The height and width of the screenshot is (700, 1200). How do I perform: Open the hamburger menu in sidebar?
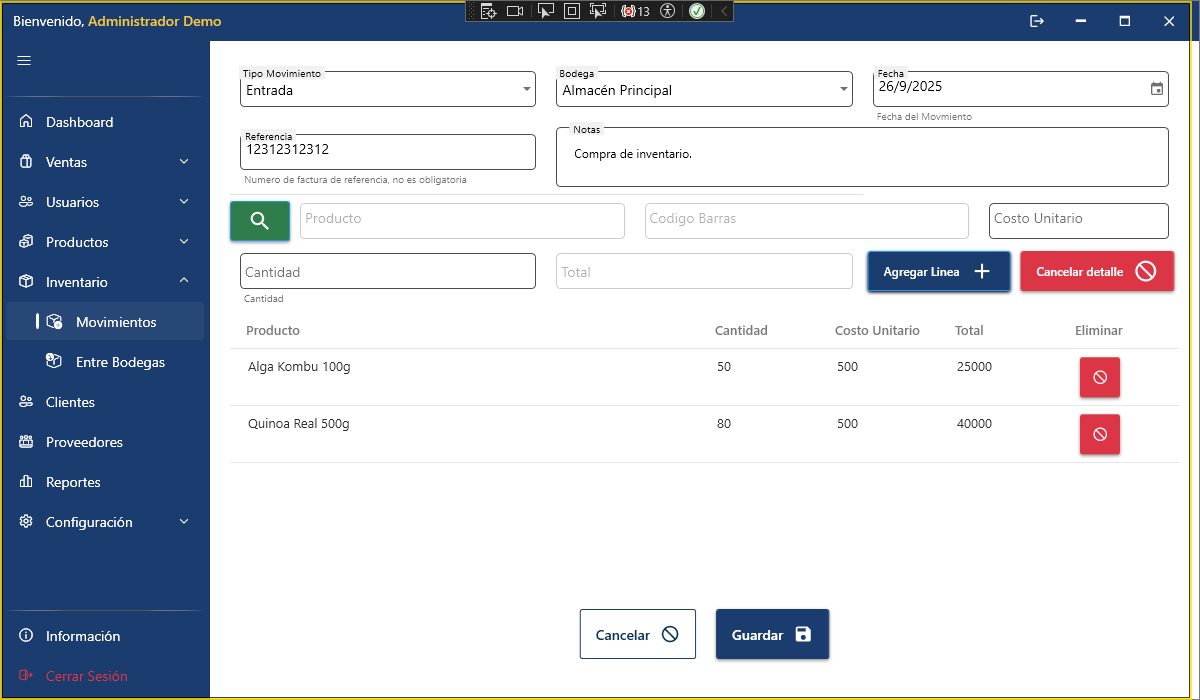24,60
